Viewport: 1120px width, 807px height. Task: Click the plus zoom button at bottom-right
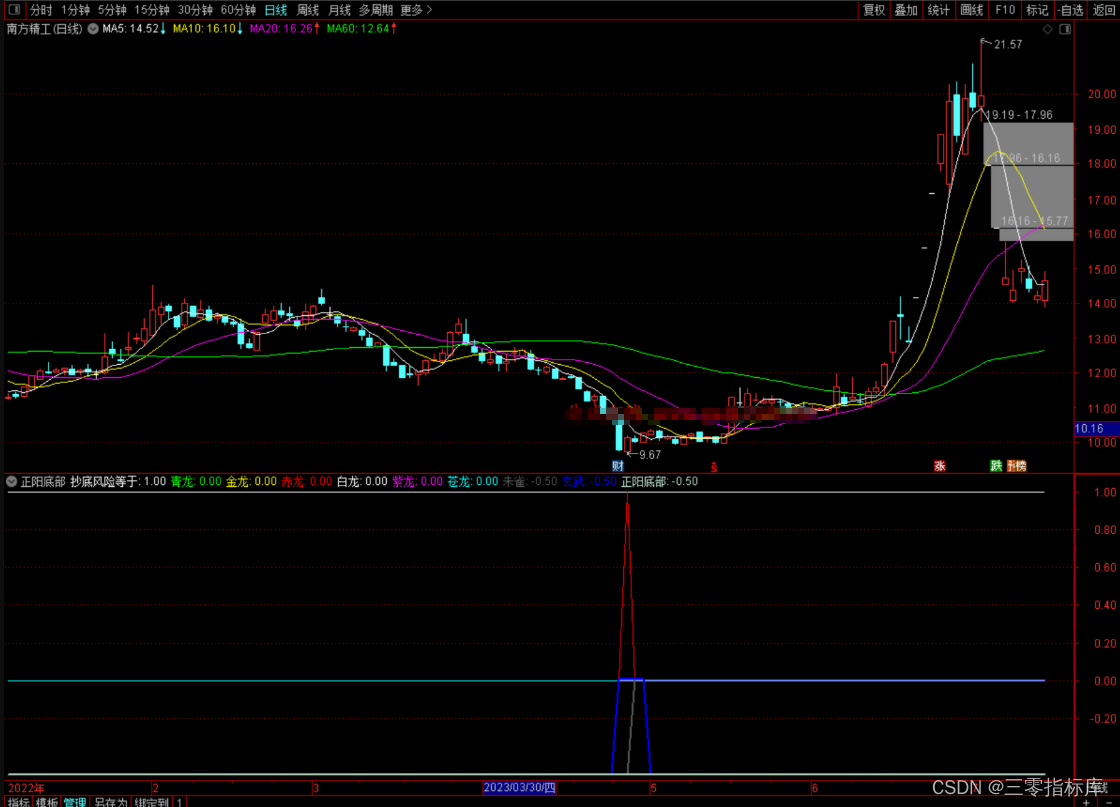1086,802
